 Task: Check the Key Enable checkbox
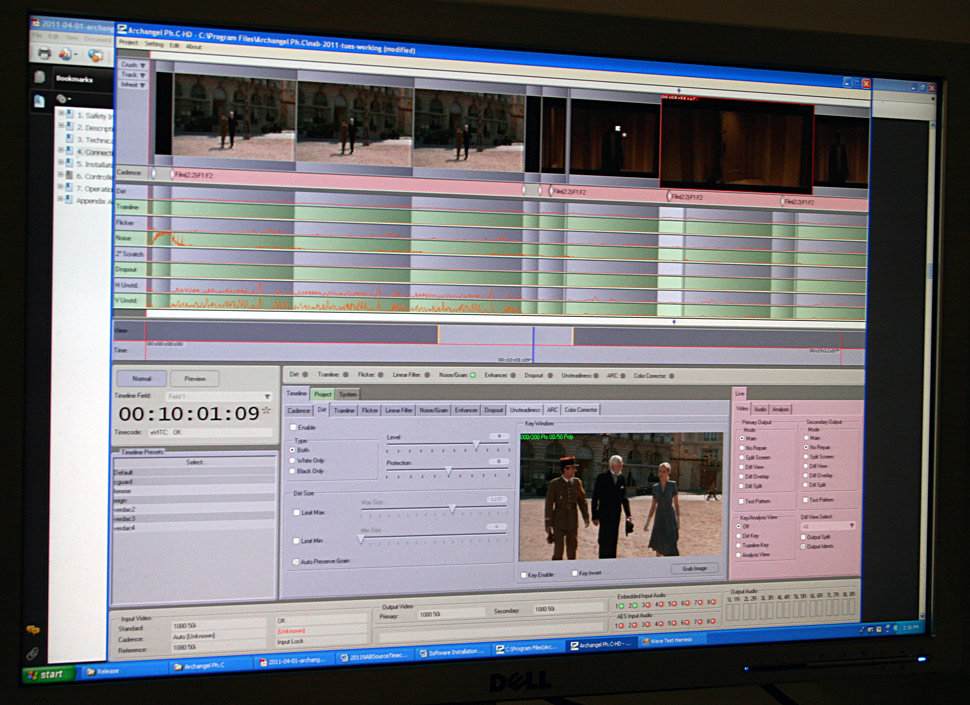pyautogui.click(x=523, y=575)
